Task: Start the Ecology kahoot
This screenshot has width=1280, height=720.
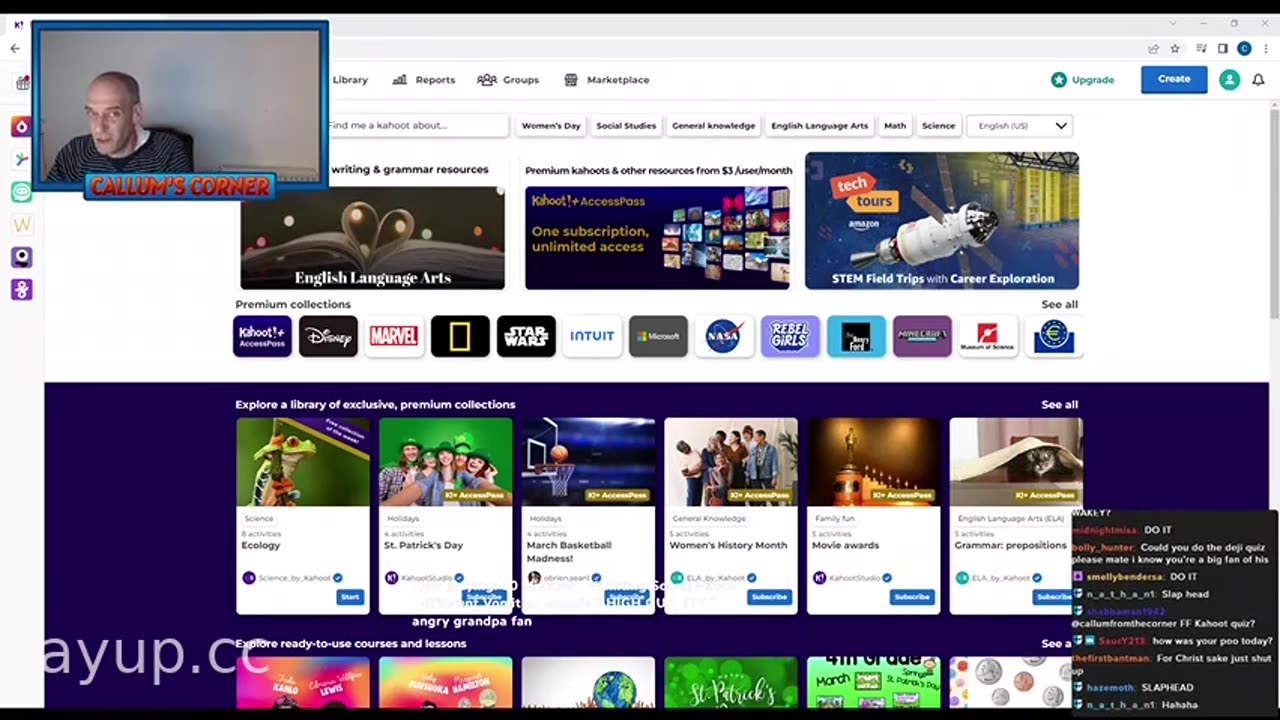Action: point(349,597)
